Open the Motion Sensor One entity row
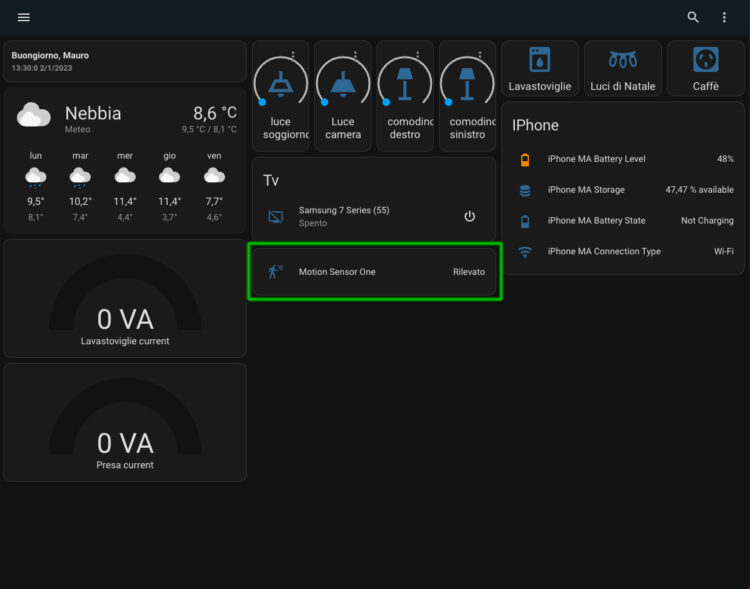The image size is (750, 589). [374, 272]
